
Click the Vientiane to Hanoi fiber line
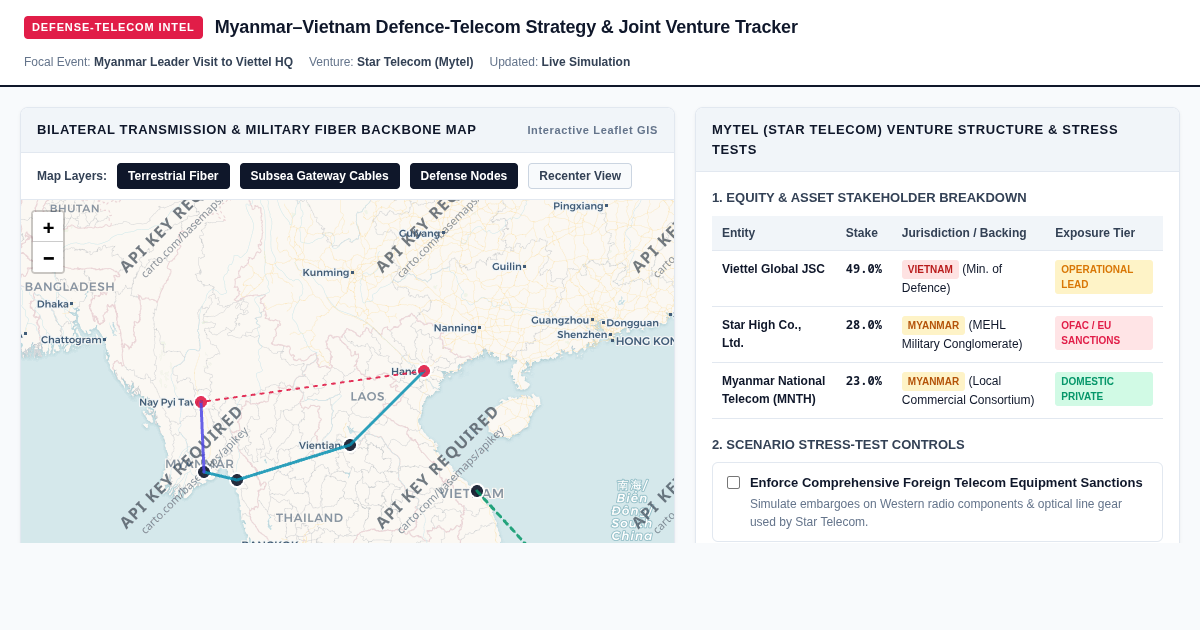(x=387, y=408)
